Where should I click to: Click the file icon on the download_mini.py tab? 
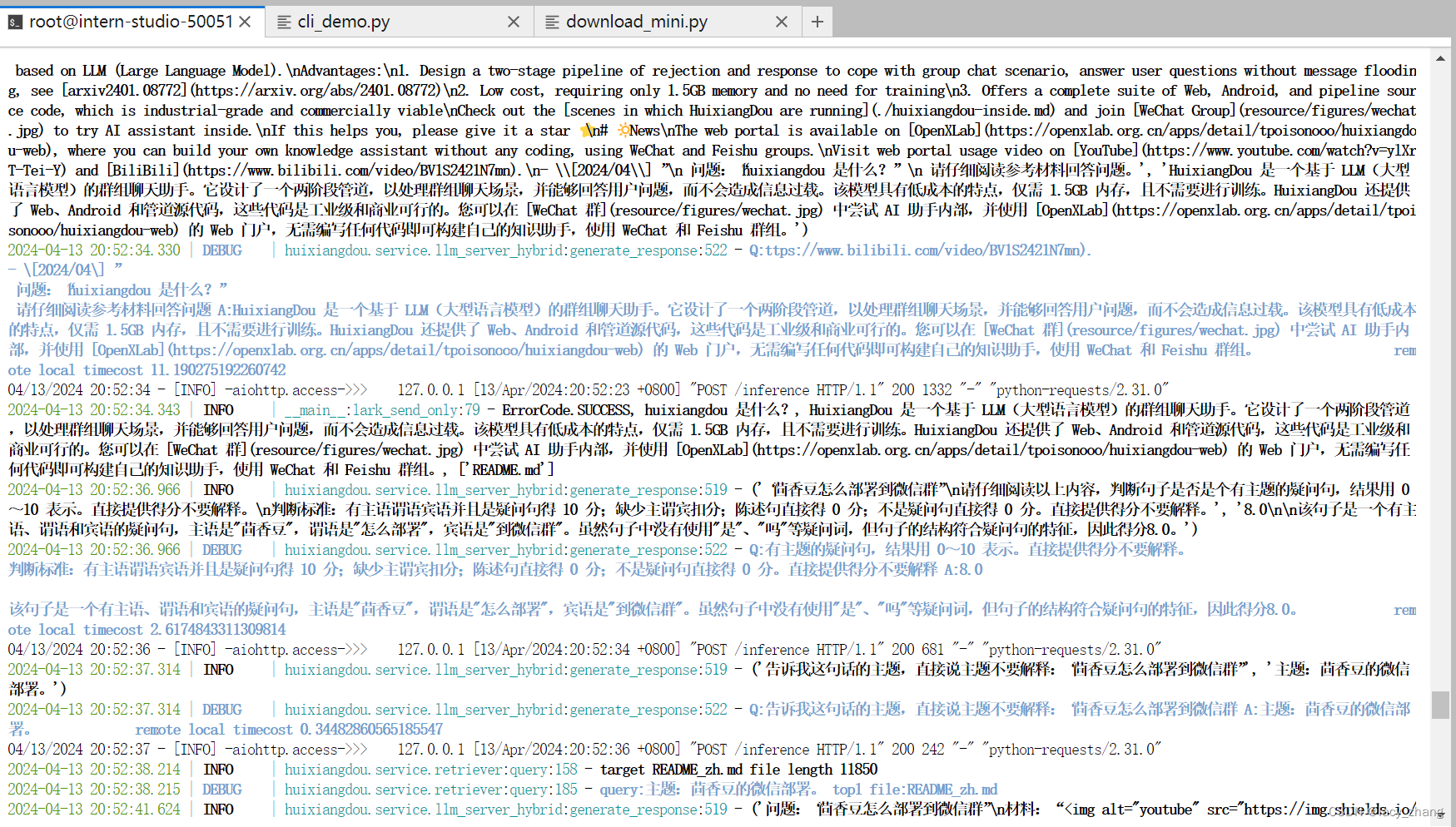coord(552,22)
